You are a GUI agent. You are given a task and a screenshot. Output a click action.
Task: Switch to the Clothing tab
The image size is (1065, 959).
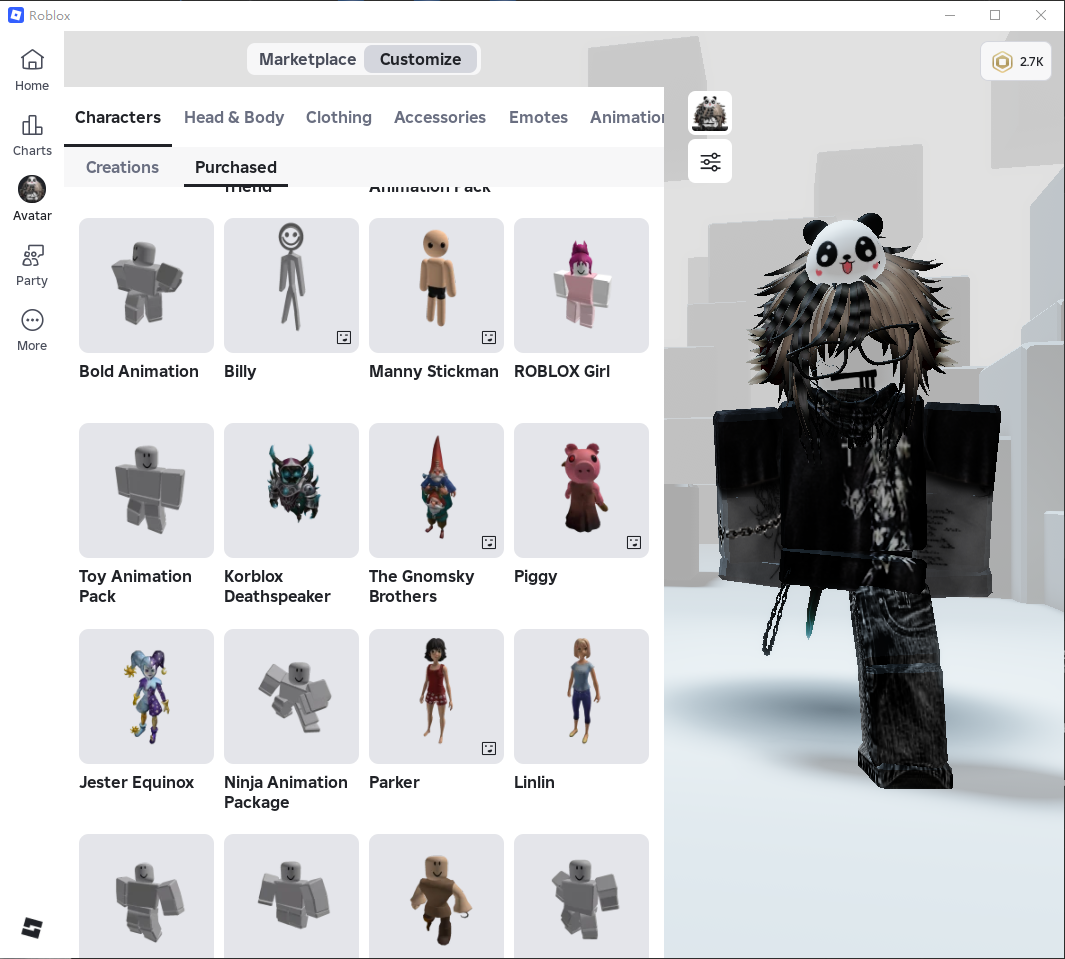click(x=339, y=117)
